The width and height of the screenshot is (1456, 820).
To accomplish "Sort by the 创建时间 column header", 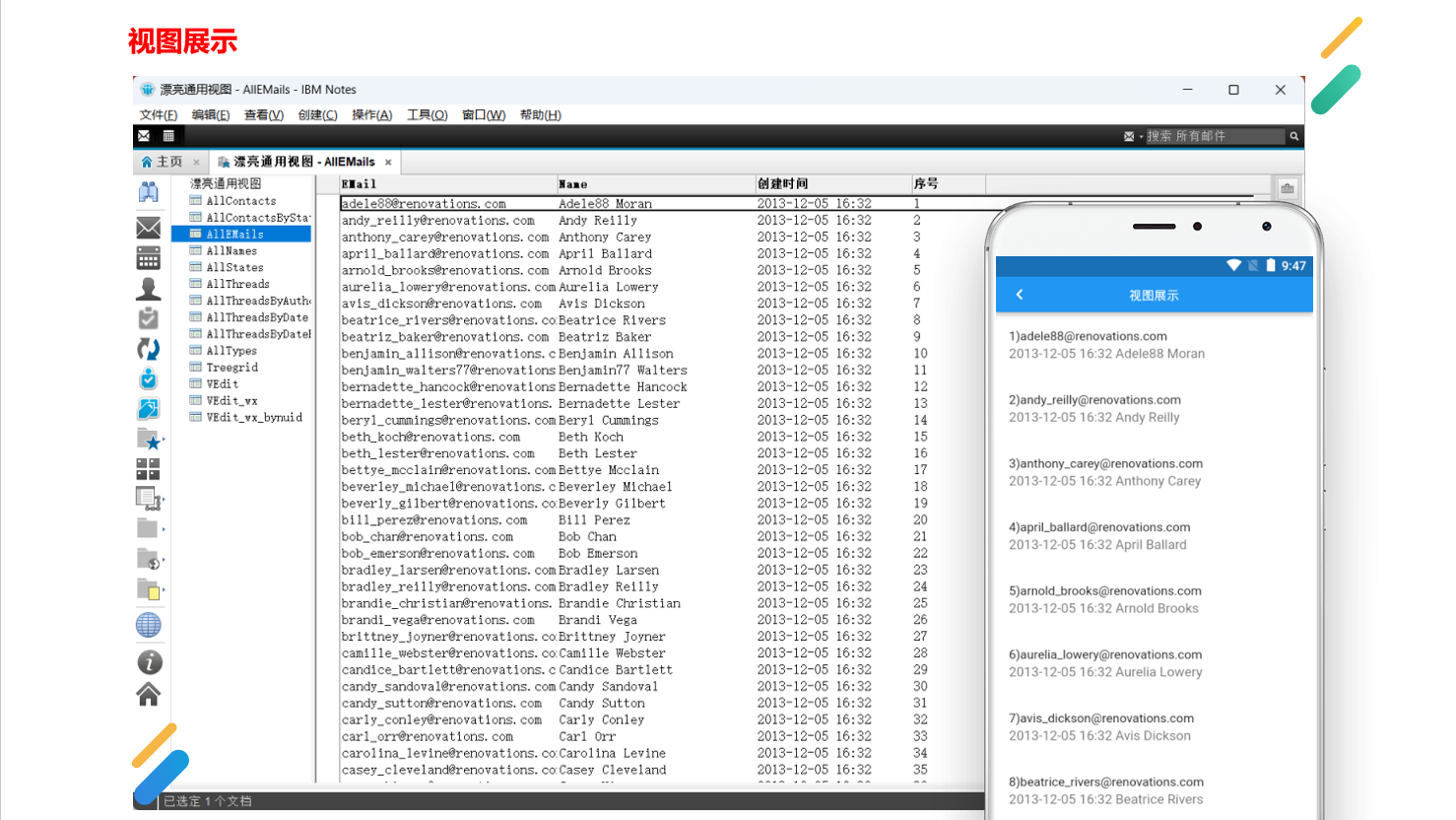I will pos(832,184).
